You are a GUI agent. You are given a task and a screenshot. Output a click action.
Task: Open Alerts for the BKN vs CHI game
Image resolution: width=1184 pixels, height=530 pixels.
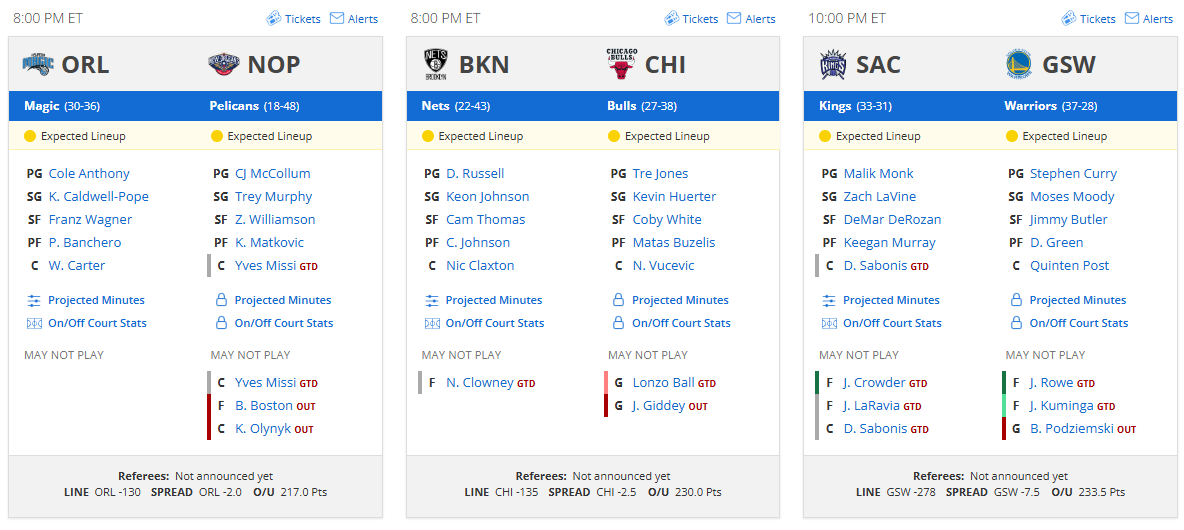[x=751, y=19]
